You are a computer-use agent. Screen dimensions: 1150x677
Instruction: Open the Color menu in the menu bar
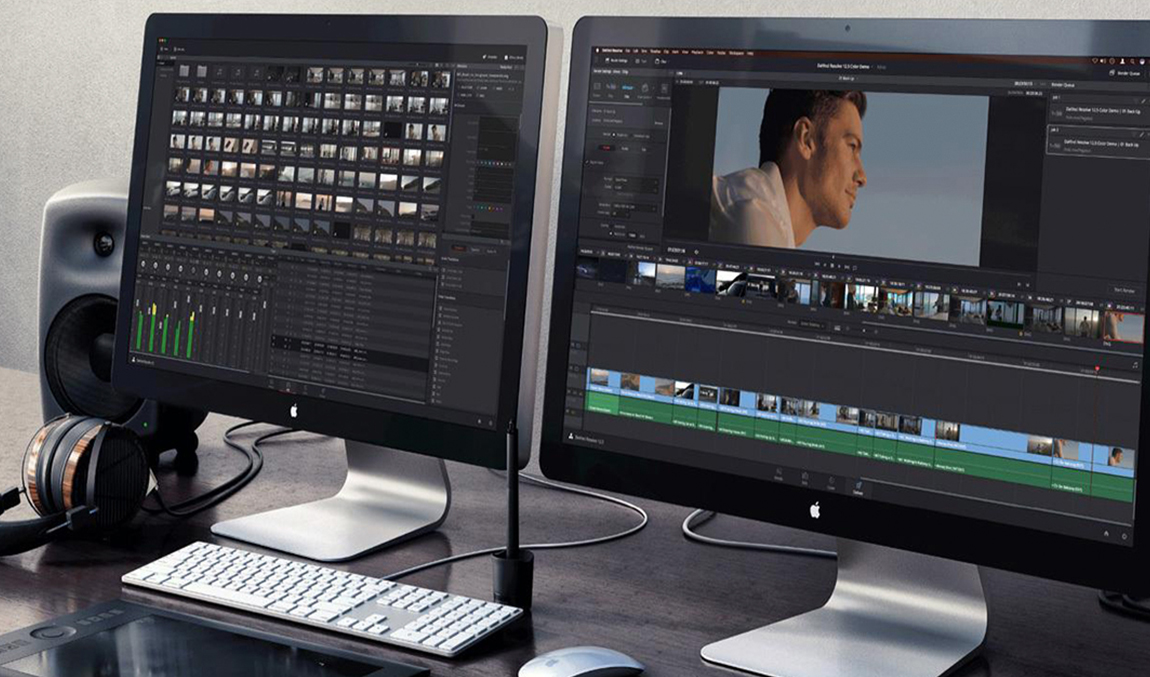[710, 53]
